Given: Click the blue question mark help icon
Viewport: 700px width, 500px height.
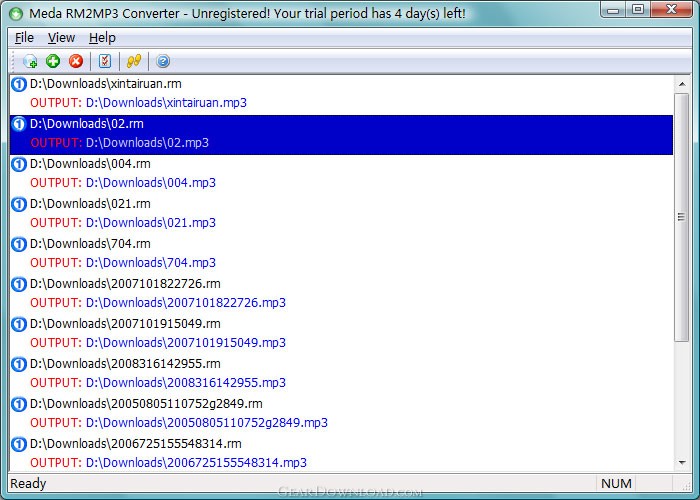Looking at the screenshot, I should [163, 61].
